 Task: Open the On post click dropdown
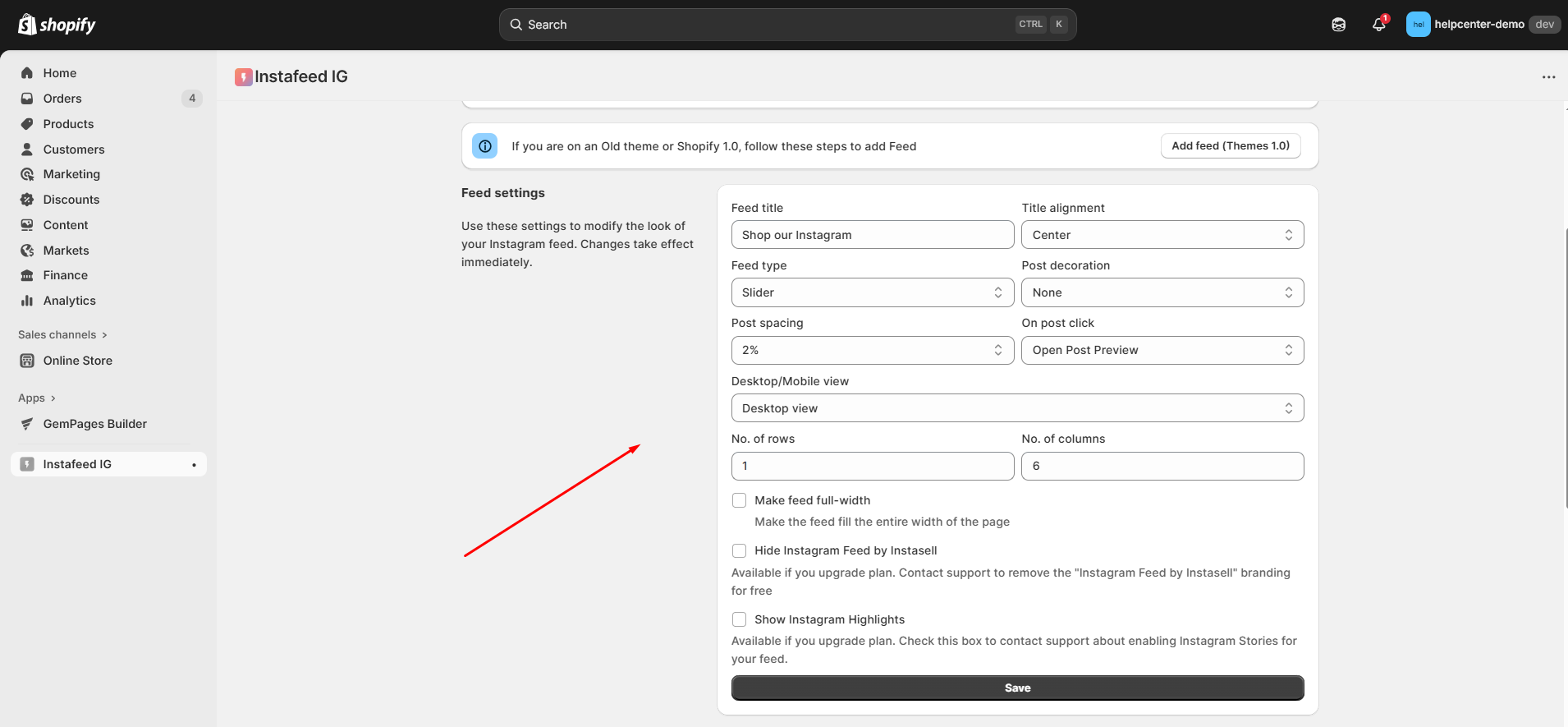(x=1162, y=350)
